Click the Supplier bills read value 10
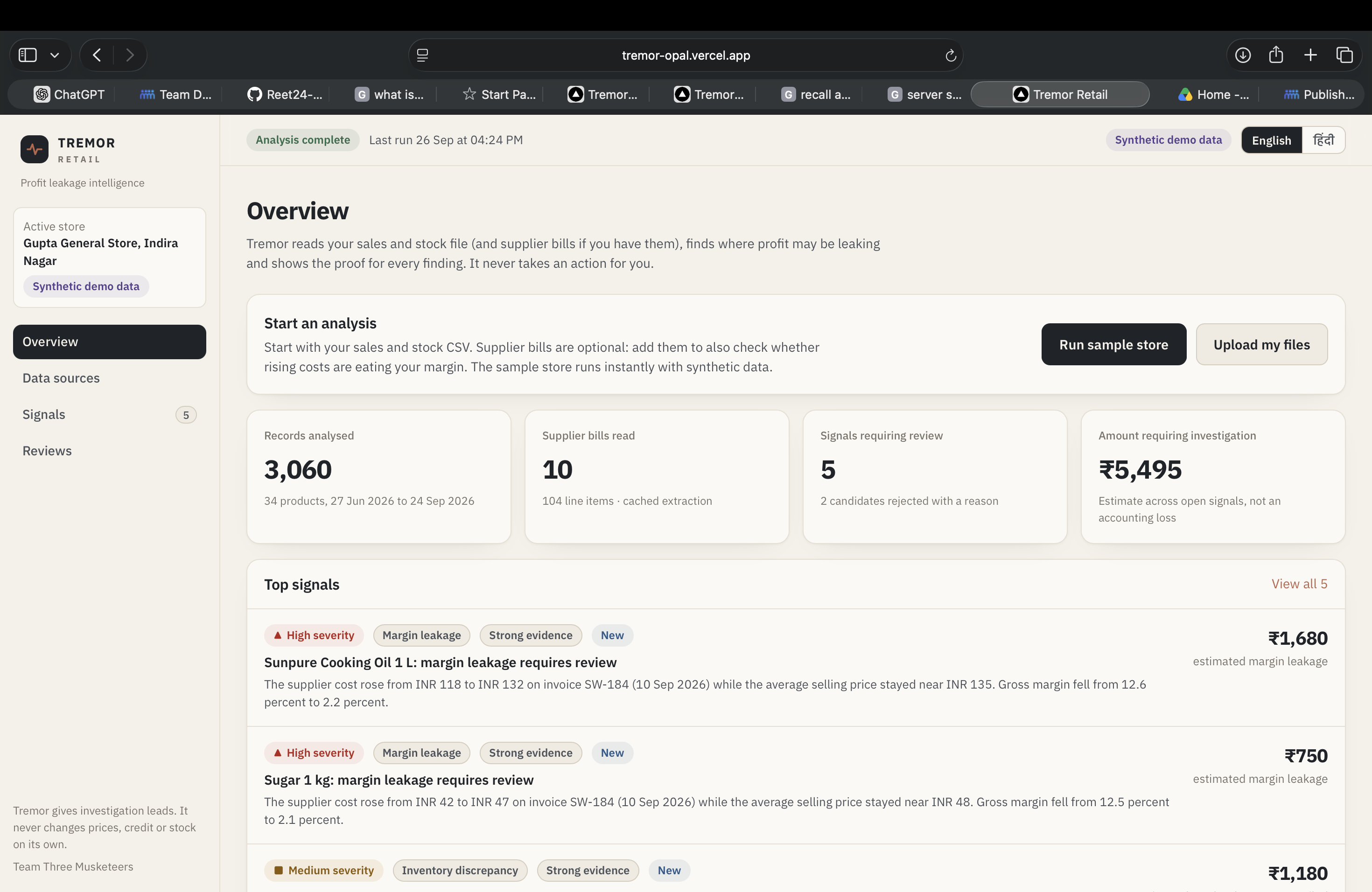This screenshot has width=1372, height=892. pos(558,470)
